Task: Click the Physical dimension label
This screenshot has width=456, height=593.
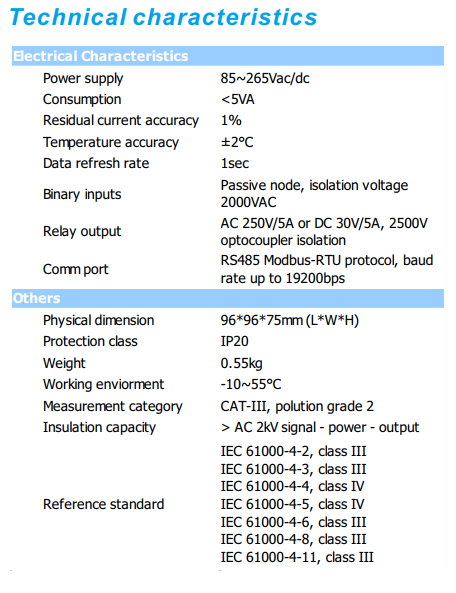Action: (98, 320)
